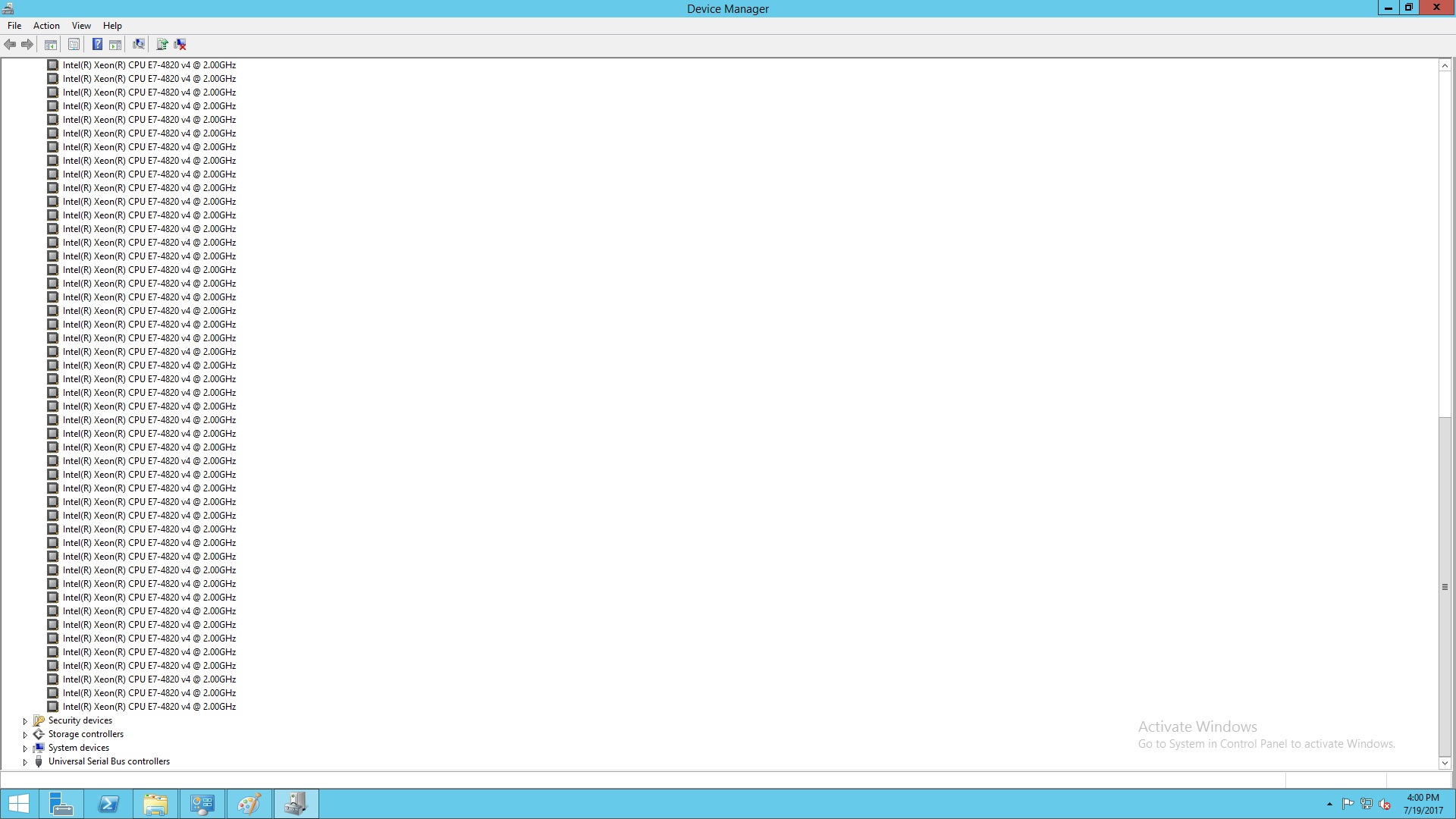
Task: Open the Action Center flag icon
Action: tap(1348, 804)
